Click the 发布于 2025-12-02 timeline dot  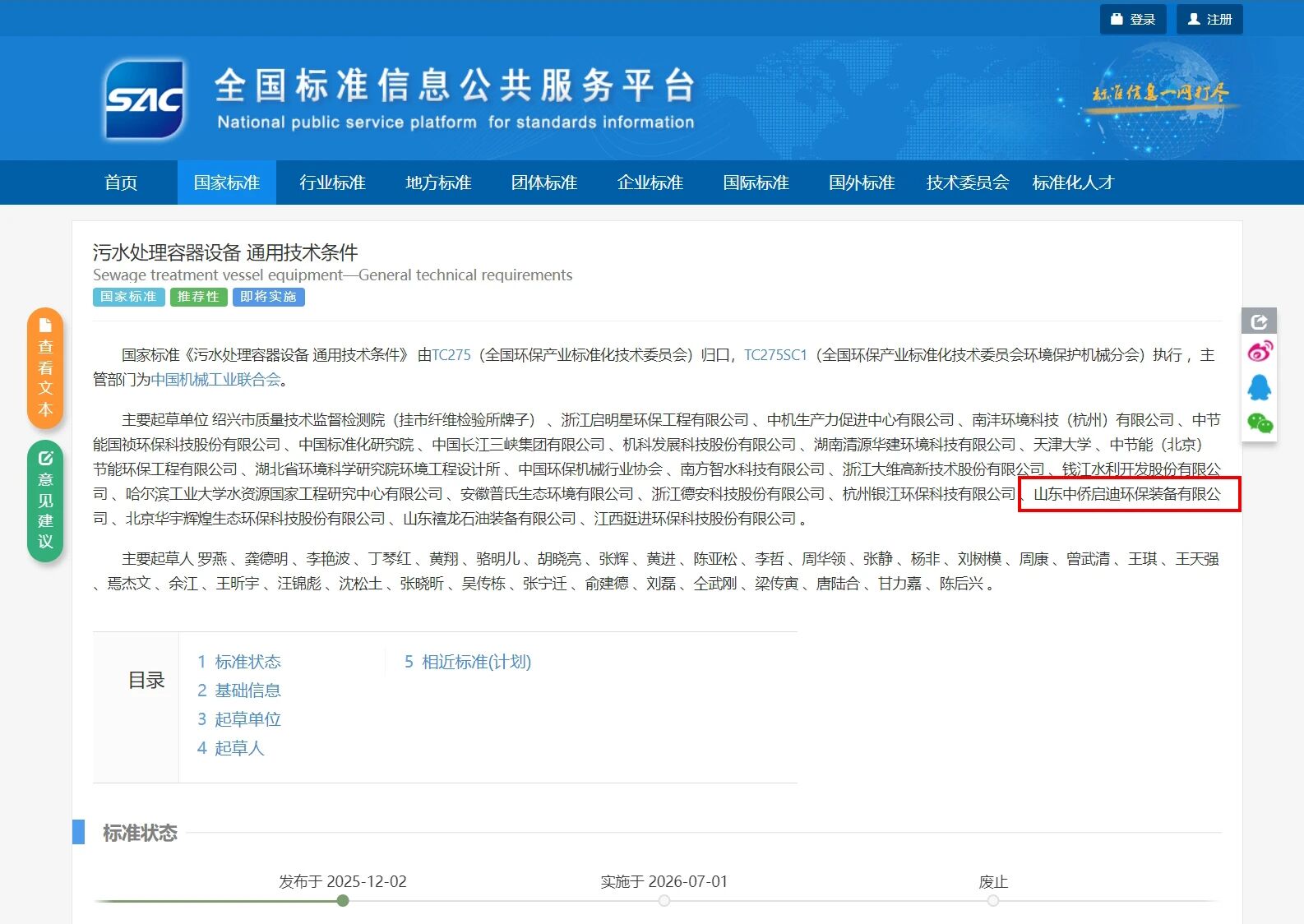(343, 901)
